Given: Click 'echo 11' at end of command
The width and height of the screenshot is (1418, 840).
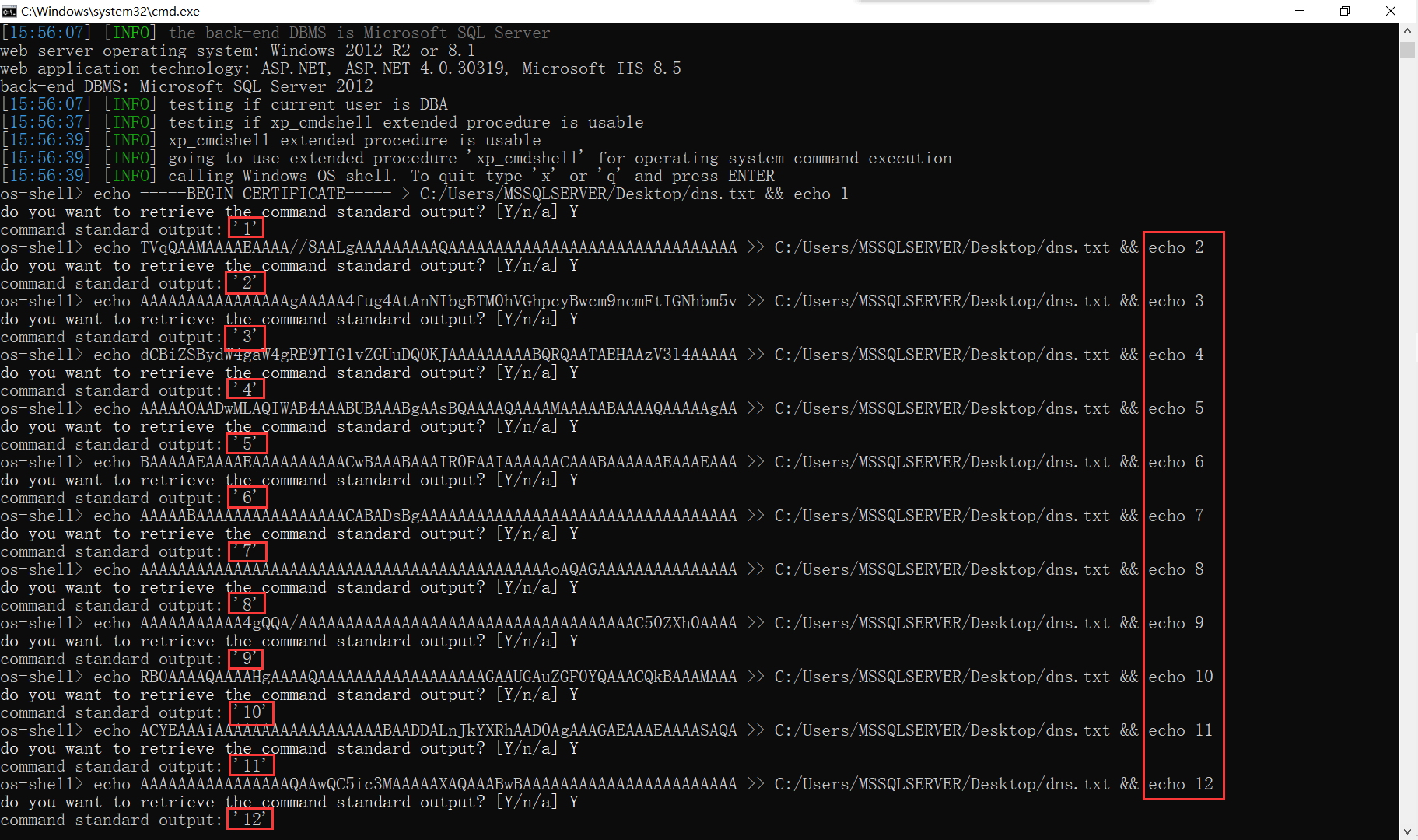Looking at the screenshot, I should click(x=1181, y=730).
